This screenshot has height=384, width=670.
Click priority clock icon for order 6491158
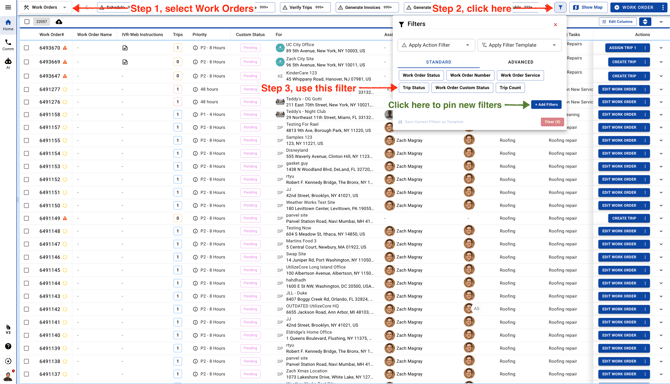195,114
